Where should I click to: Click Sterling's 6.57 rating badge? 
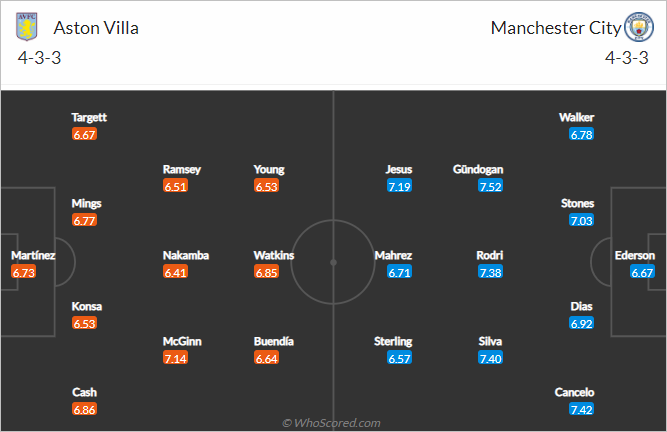tap(399, 358)
